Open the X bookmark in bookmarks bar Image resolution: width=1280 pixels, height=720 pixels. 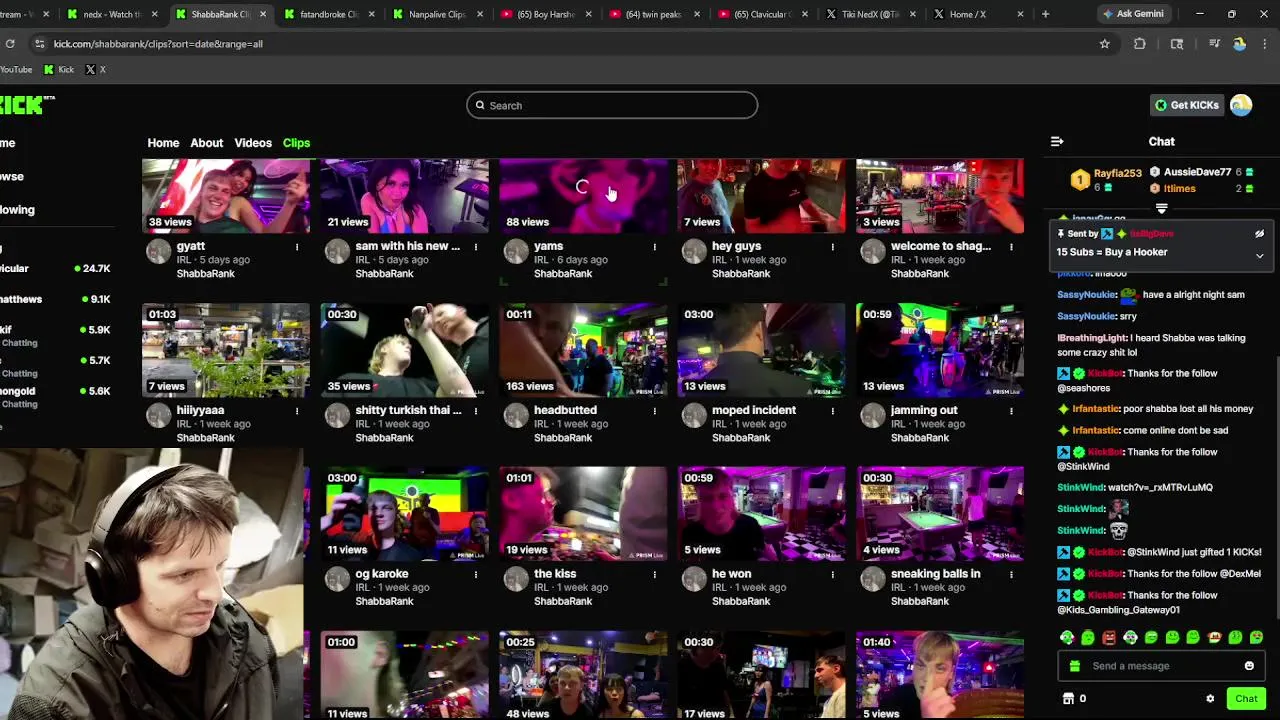click(x=95, y=70)
